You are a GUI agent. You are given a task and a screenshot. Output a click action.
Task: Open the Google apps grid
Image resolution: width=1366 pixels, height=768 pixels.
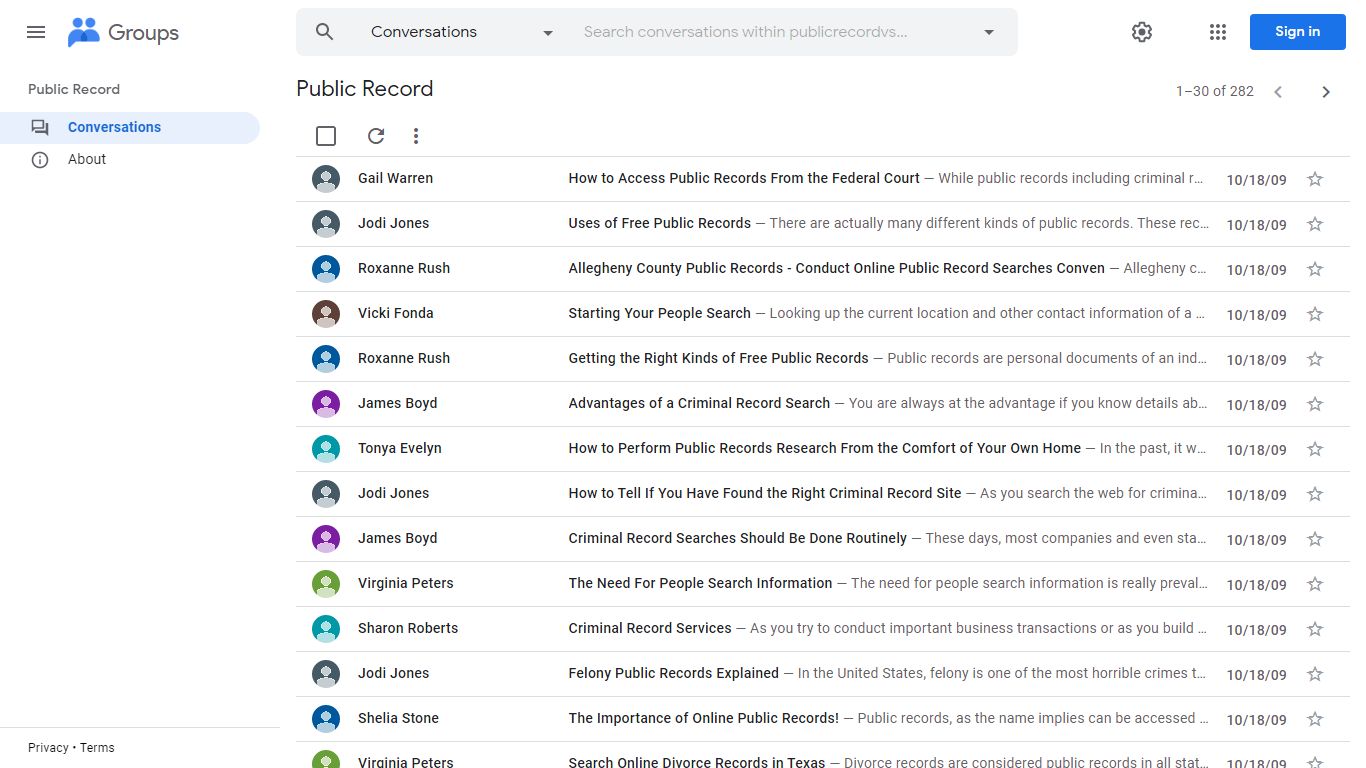(x=1218, y=32)
